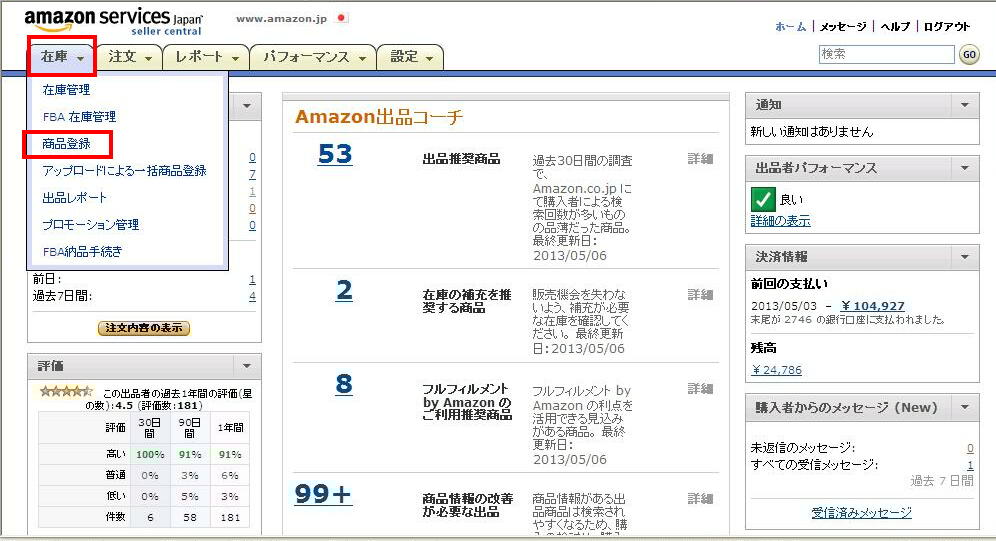Viewport: 996px width, 541px height.
Task: Collapse the 決済情報 panel arrow
Action: pos(965,257)
